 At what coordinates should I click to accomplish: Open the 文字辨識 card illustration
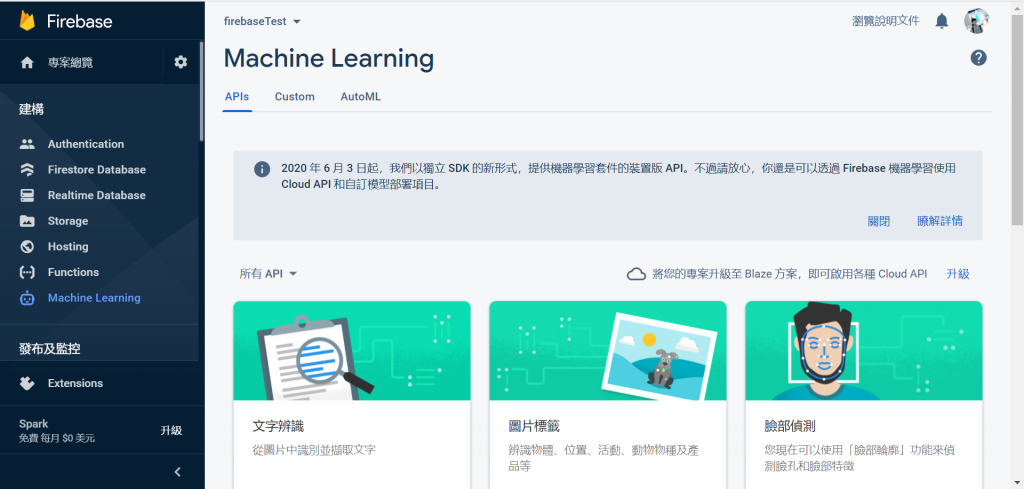(x=352, y=351)
